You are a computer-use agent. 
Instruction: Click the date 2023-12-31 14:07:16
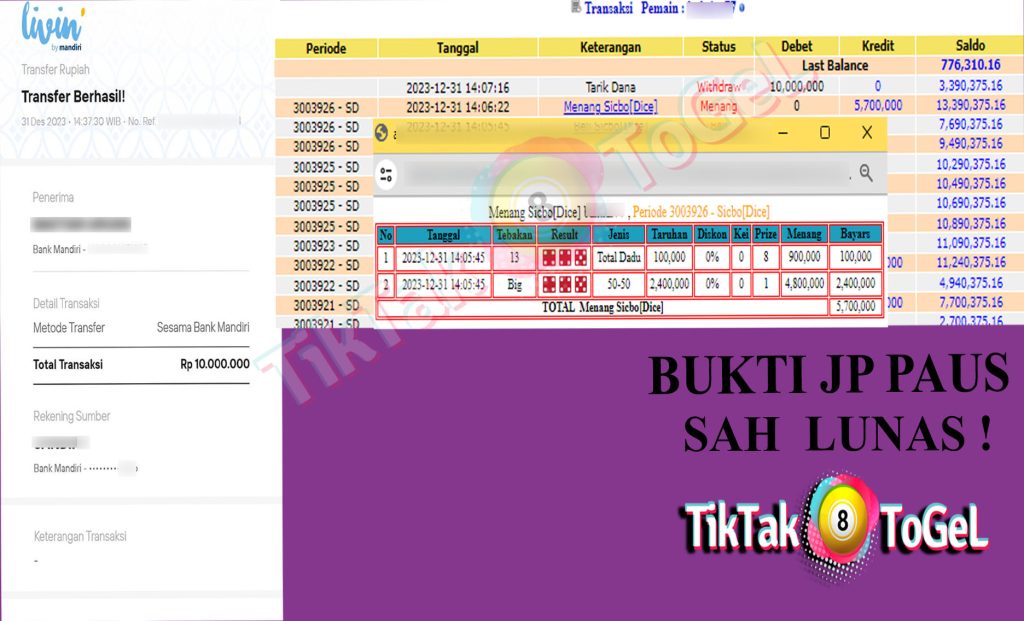pos(457,88)
